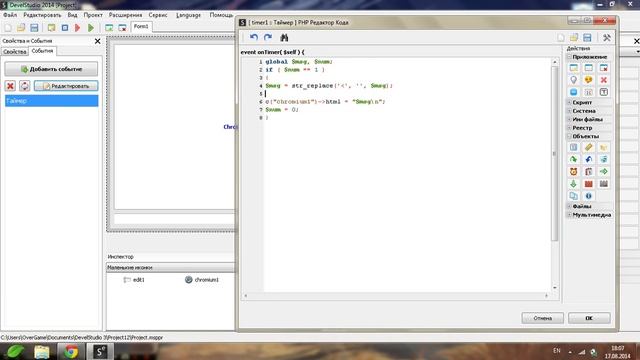
Task: Click code line with str_replace
Action: (329, 86)
